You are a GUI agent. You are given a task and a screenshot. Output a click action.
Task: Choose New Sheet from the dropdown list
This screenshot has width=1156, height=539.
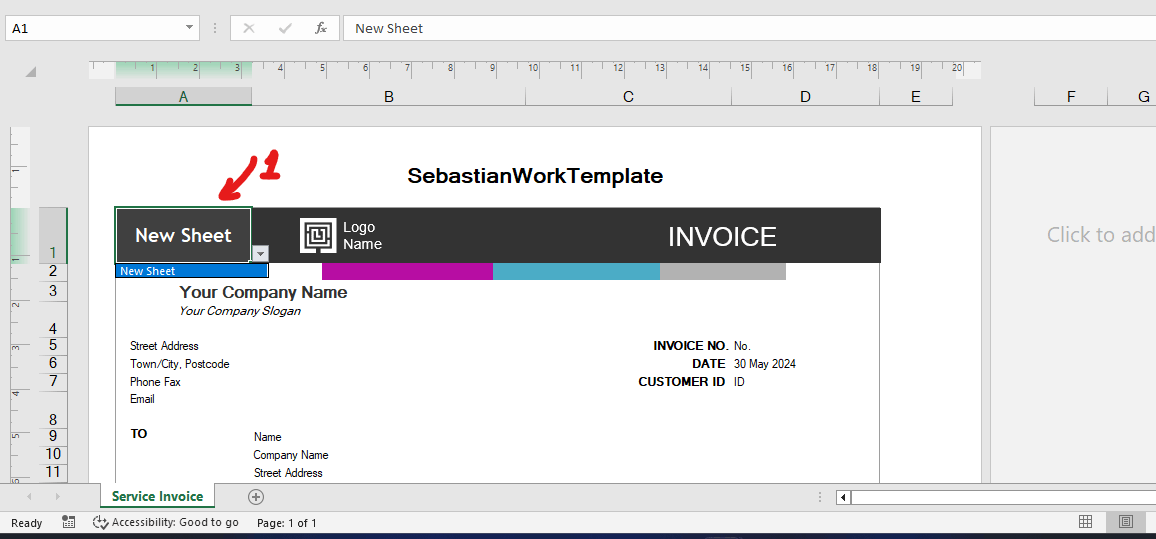(x=192, y=271)
